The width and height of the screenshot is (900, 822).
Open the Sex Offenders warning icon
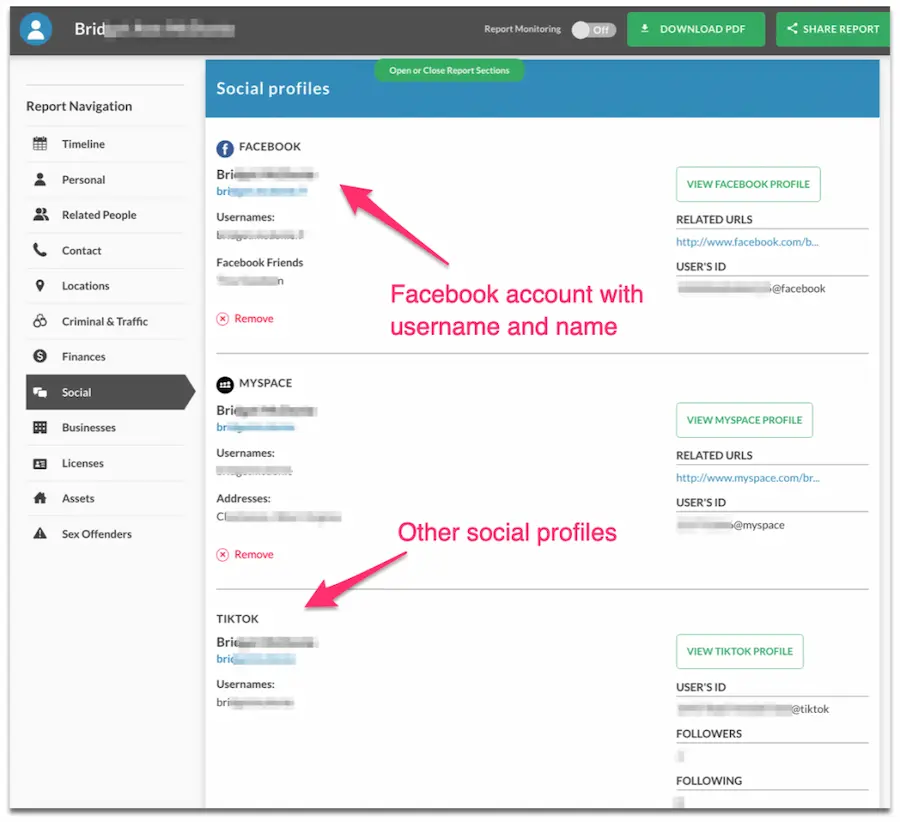tap(39, 533)
